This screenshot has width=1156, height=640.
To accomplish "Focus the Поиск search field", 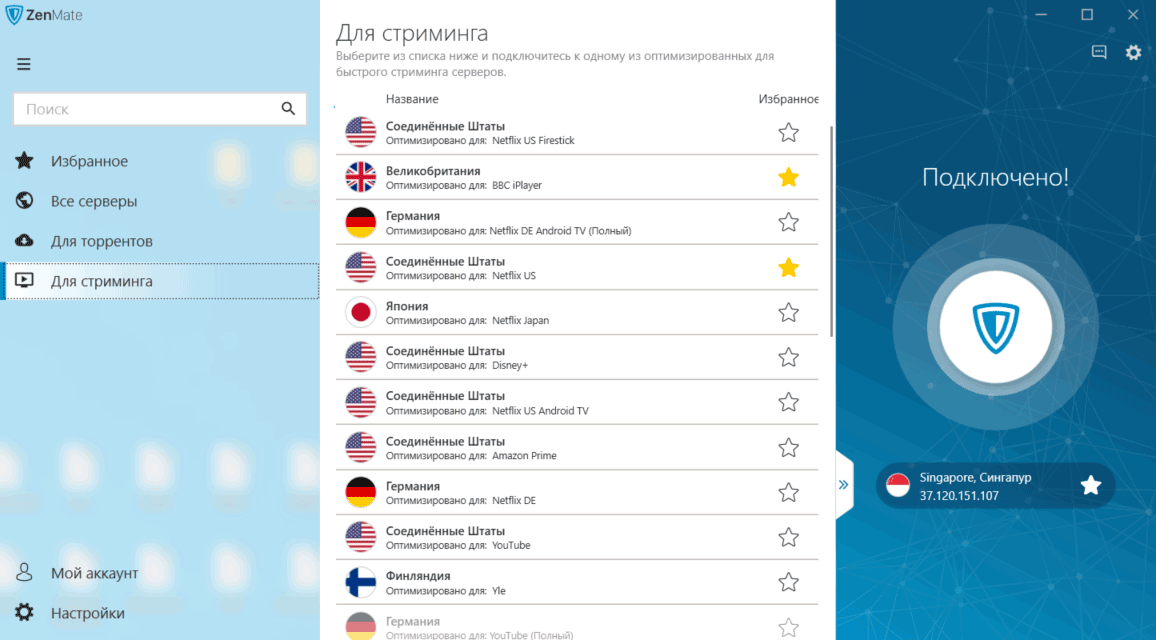I will (159, 109).
